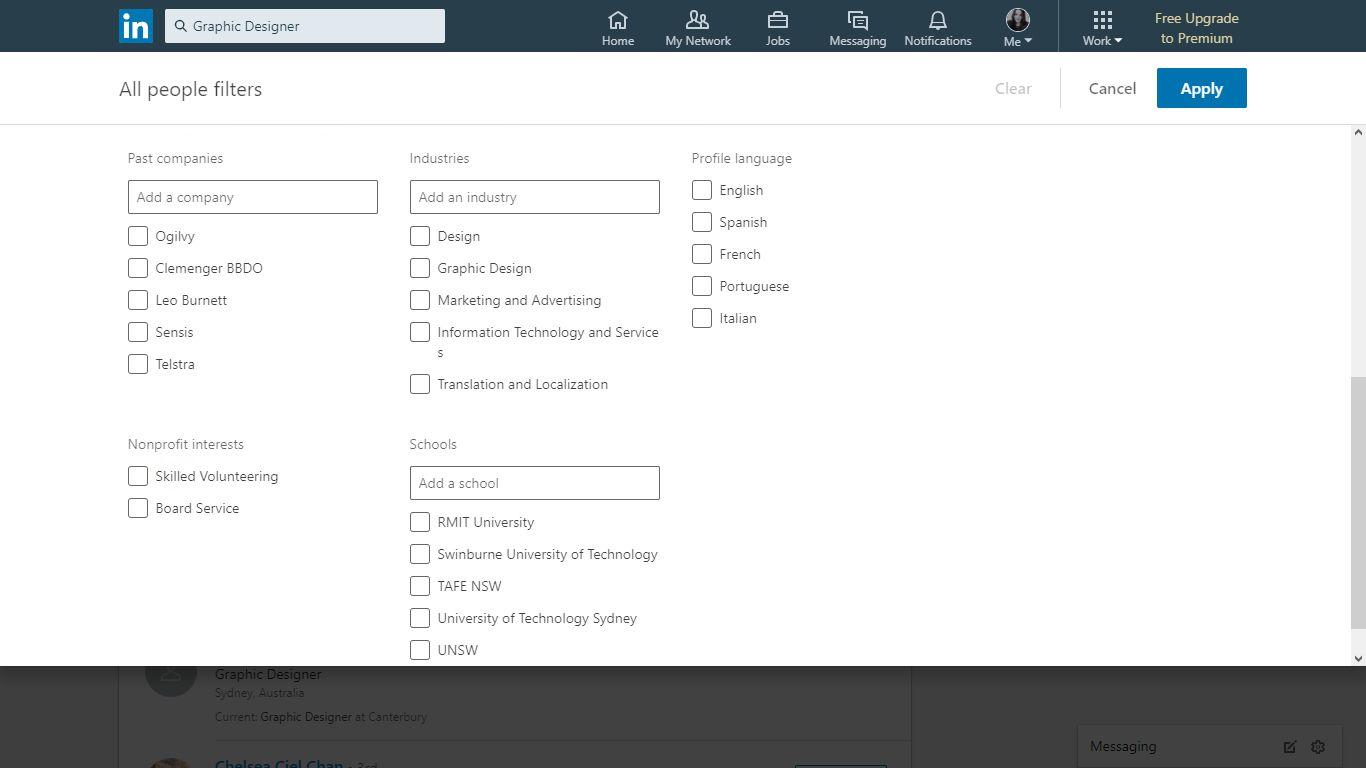
Task: Tick the Design industry checkbox
Action: (420, 236)
